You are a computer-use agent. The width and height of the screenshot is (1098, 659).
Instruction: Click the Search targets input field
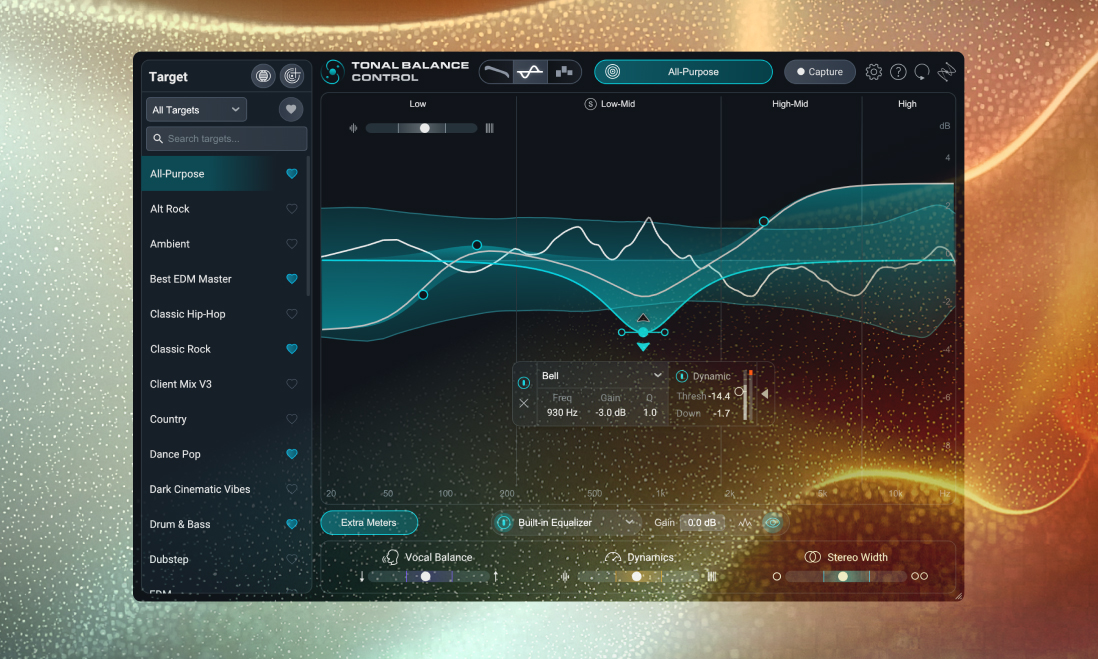point(226,138)
